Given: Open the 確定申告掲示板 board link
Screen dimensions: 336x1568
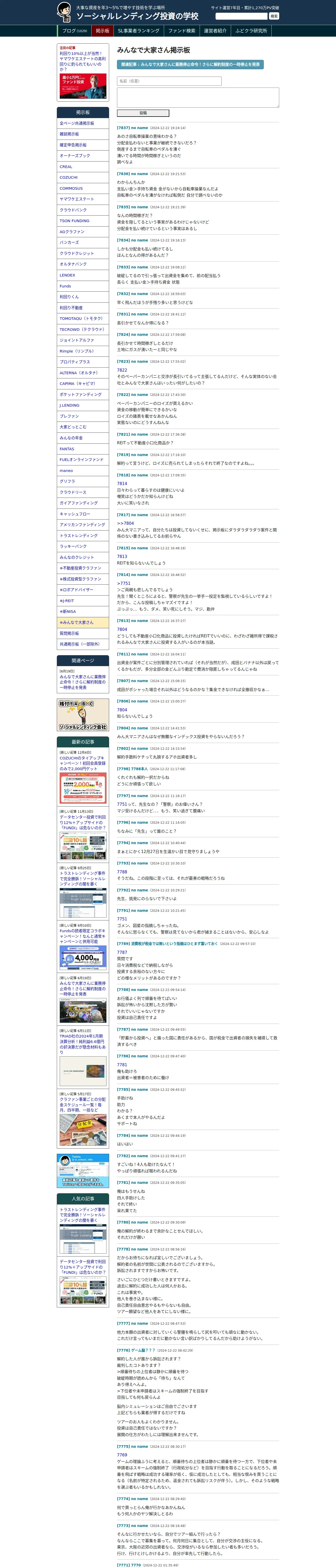Looking at the screenshot, I should 83,145.
